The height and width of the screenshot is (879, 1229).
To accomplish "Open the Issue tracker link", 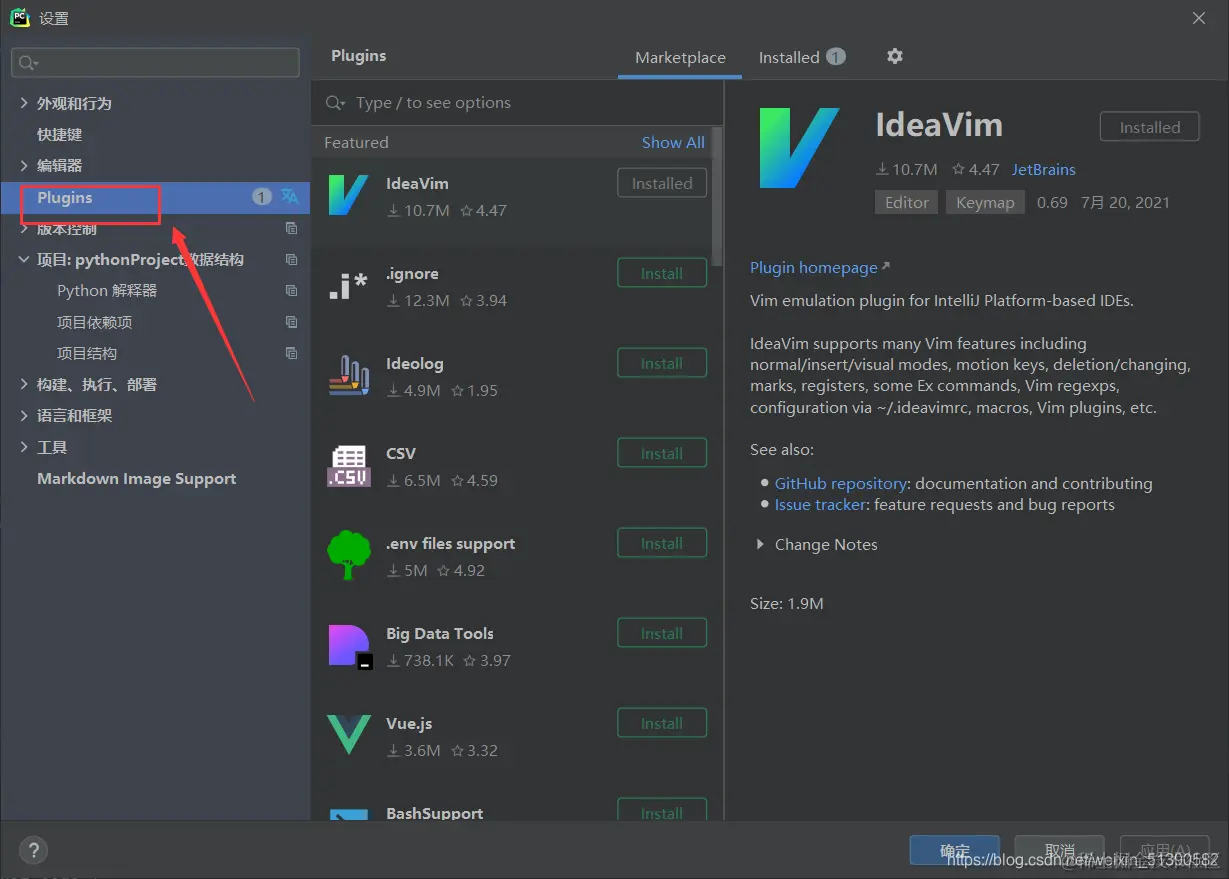I will [x=820, y=504].
